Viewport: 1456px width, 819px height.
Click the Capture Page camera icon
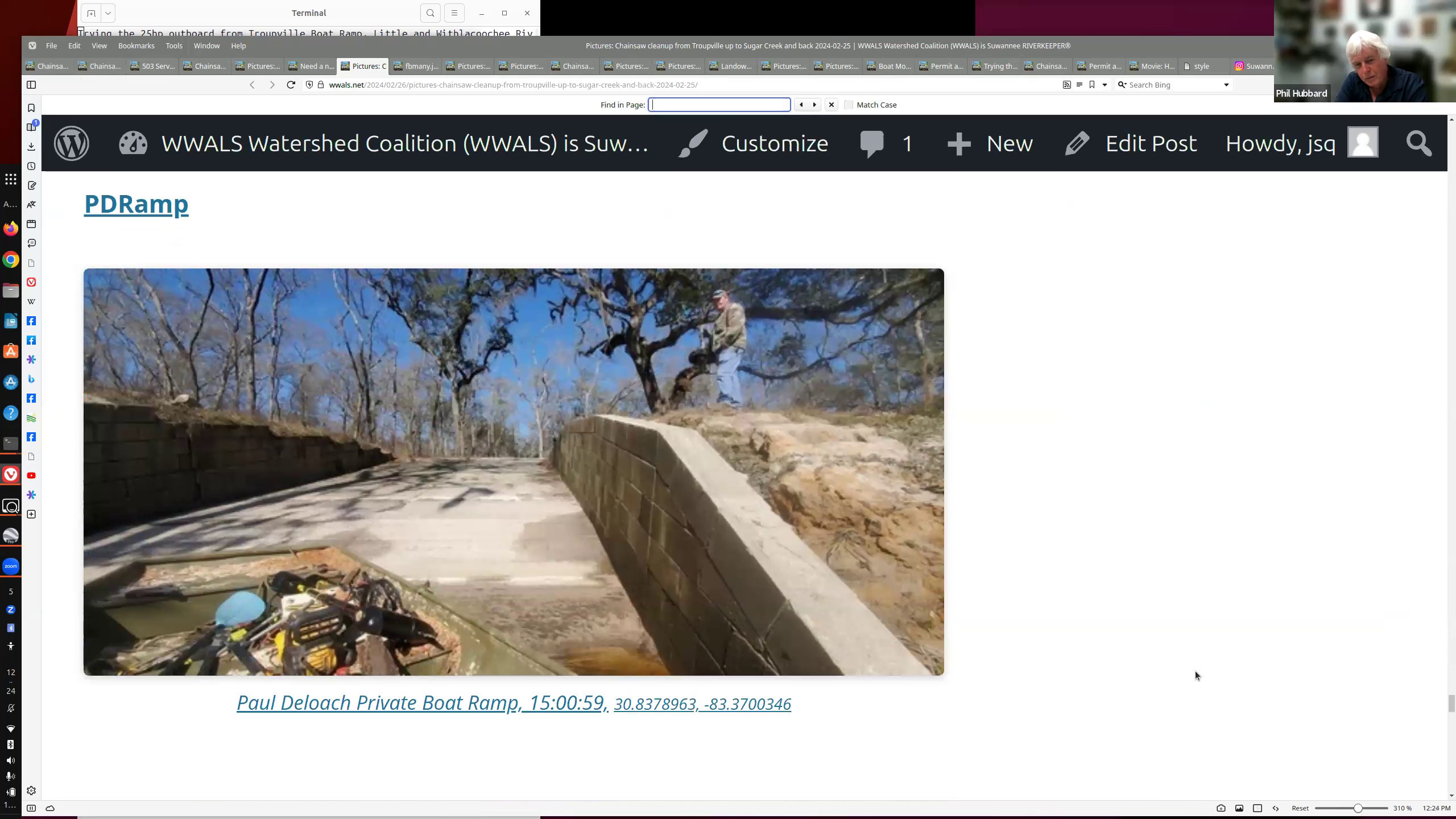tap(1221, 808)
